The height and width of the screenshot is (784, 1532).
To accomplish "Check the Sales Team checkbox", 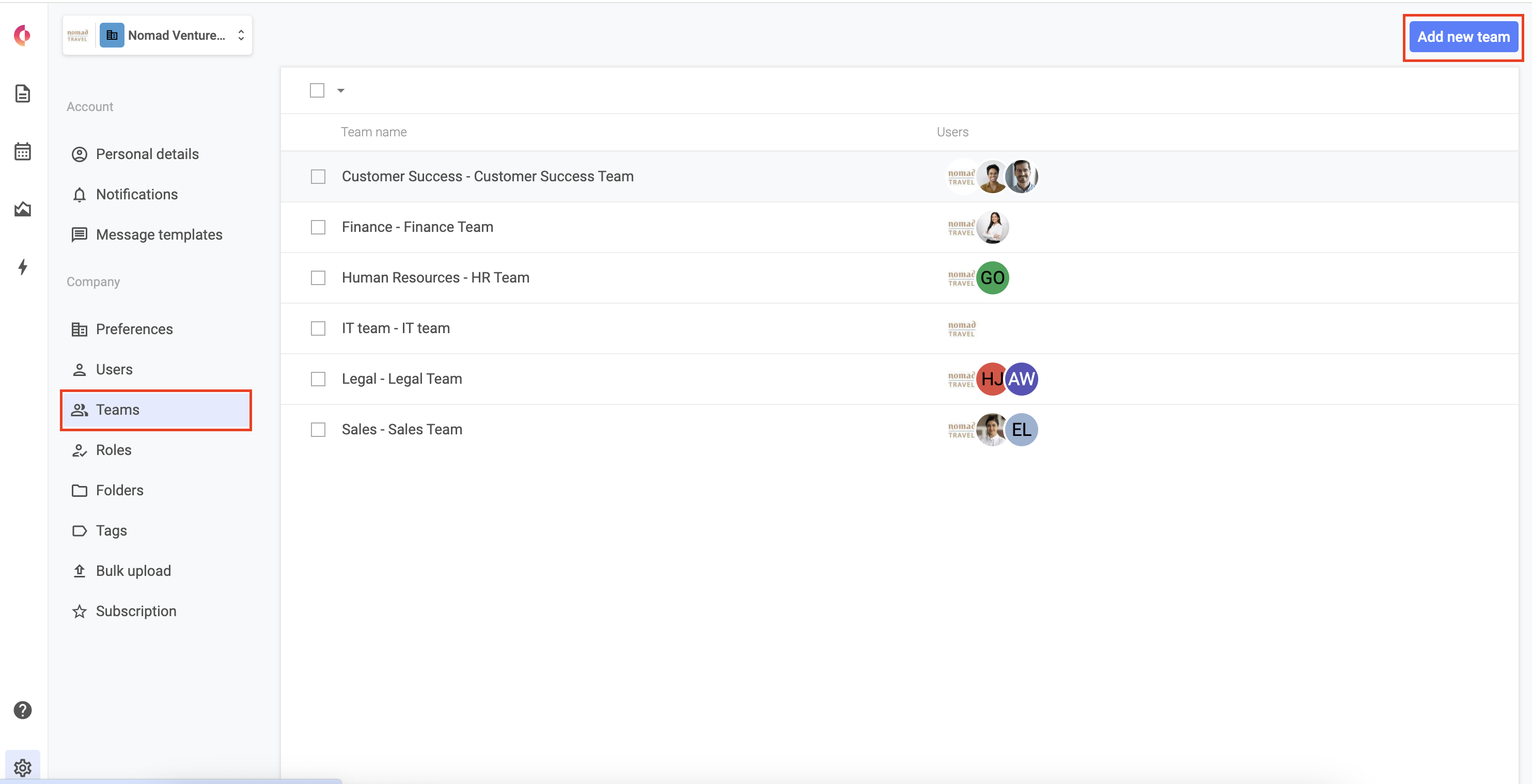I will 318,430.
